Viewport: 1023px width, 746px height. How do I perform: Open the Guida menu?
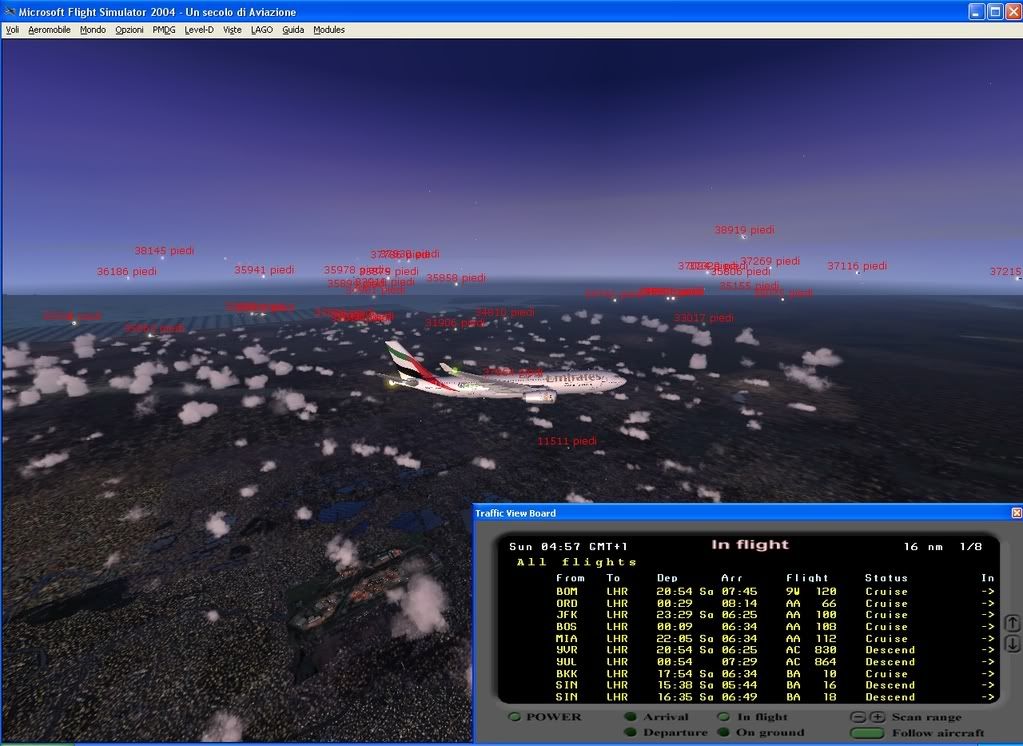pyautogui.click(x=293, y=29)
